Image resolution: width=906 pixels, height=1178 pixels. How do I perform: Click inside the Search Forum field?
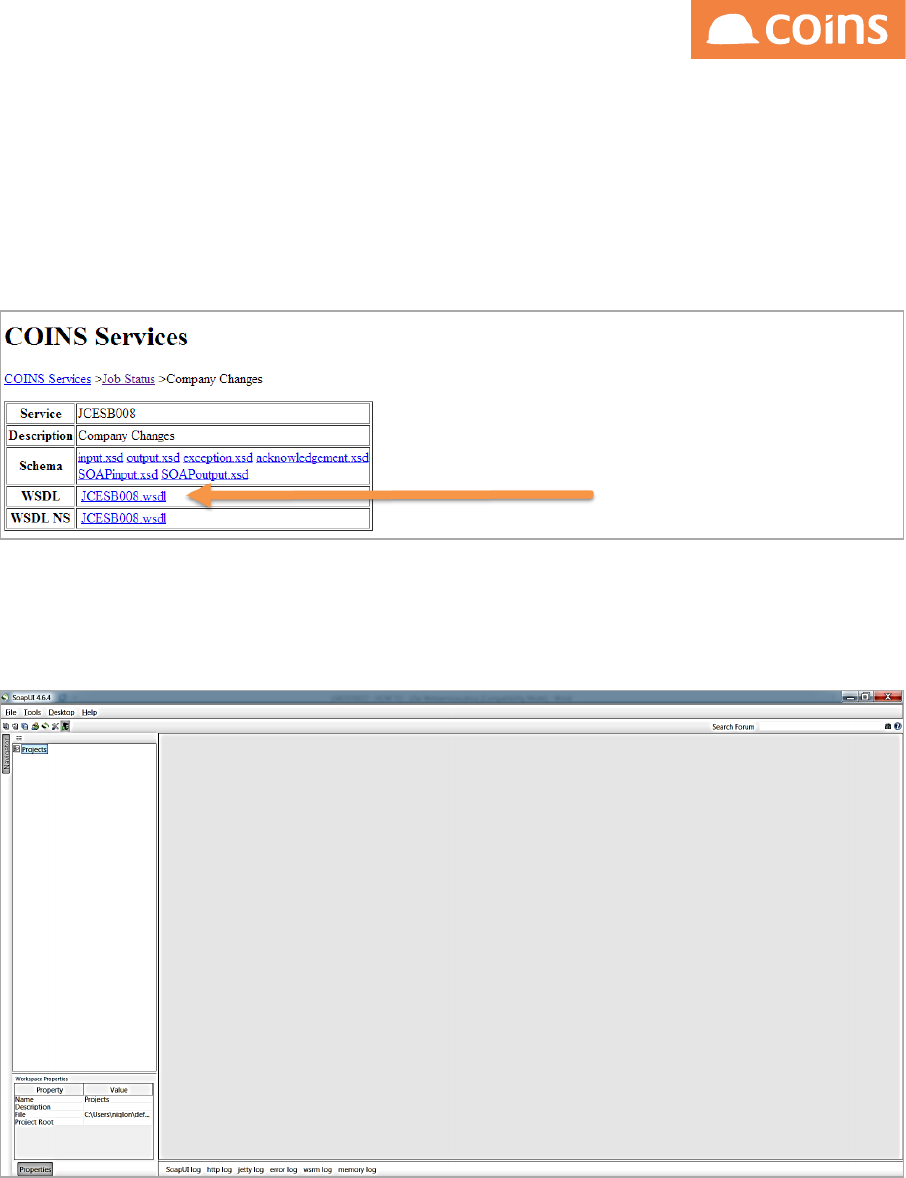tap(820, 726)
